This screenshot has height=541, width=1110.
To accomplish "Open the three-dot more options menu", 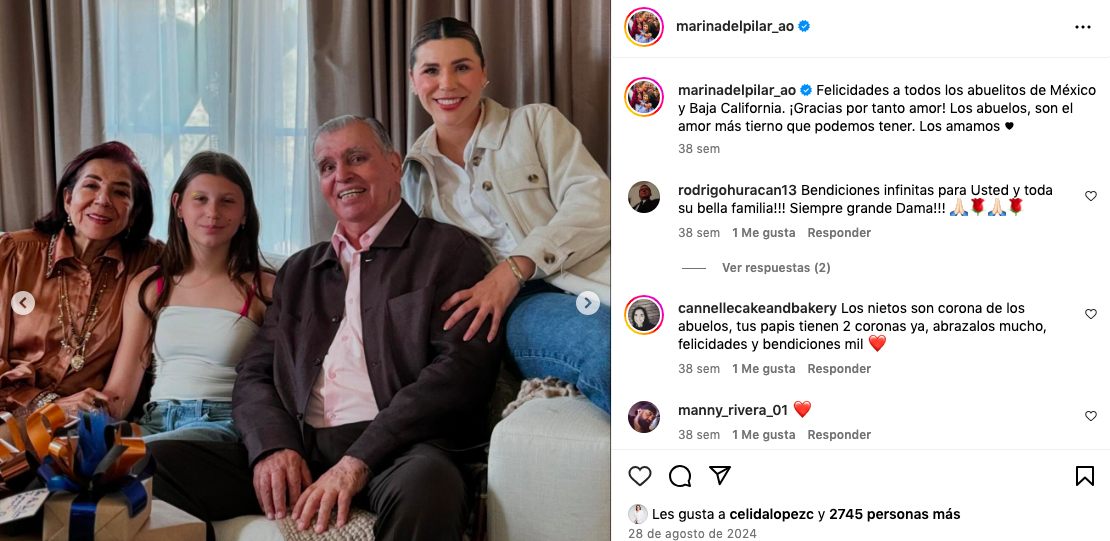I will point(1082,27).
